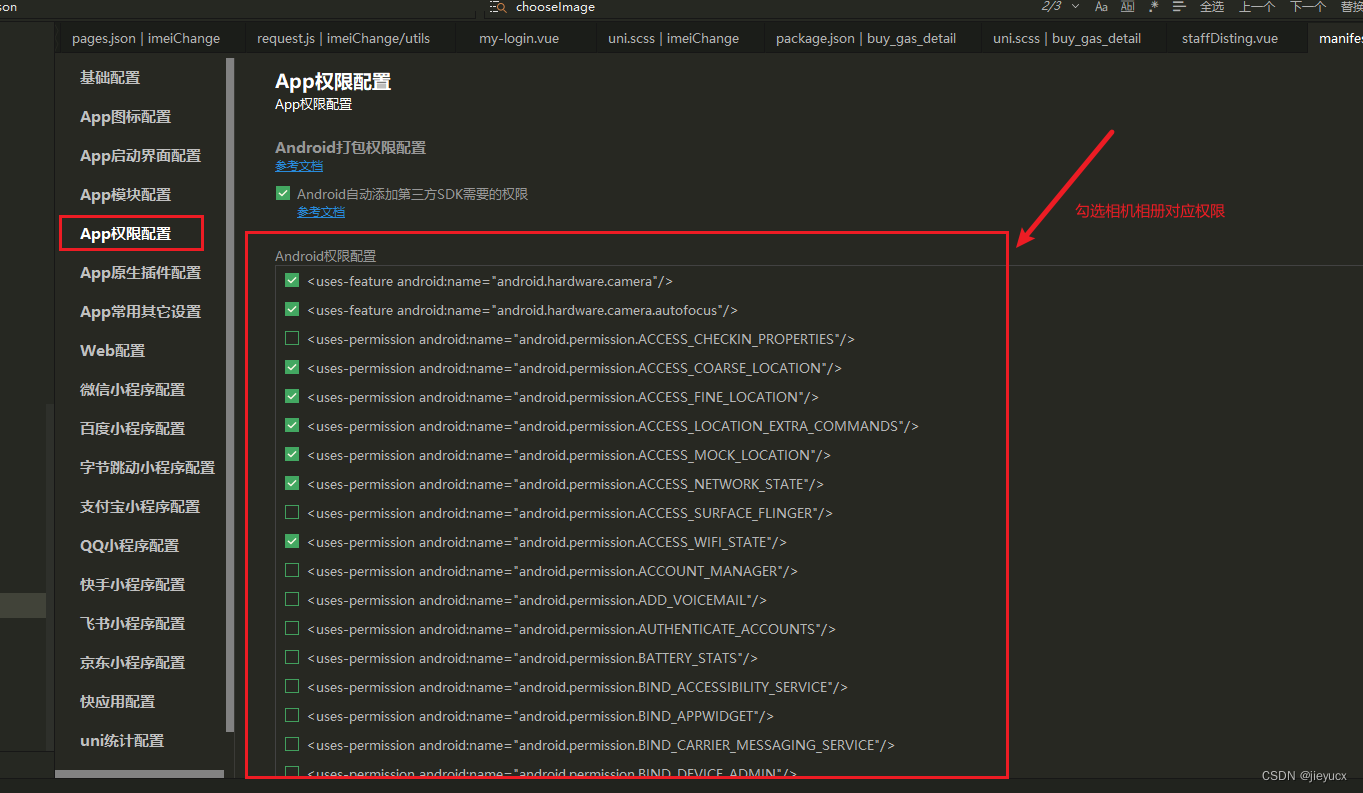Toggle ACCESS_FINE_LOCATION permission checkbox
The height and width of the screenshot is (793, 1363).
[292, 397]
